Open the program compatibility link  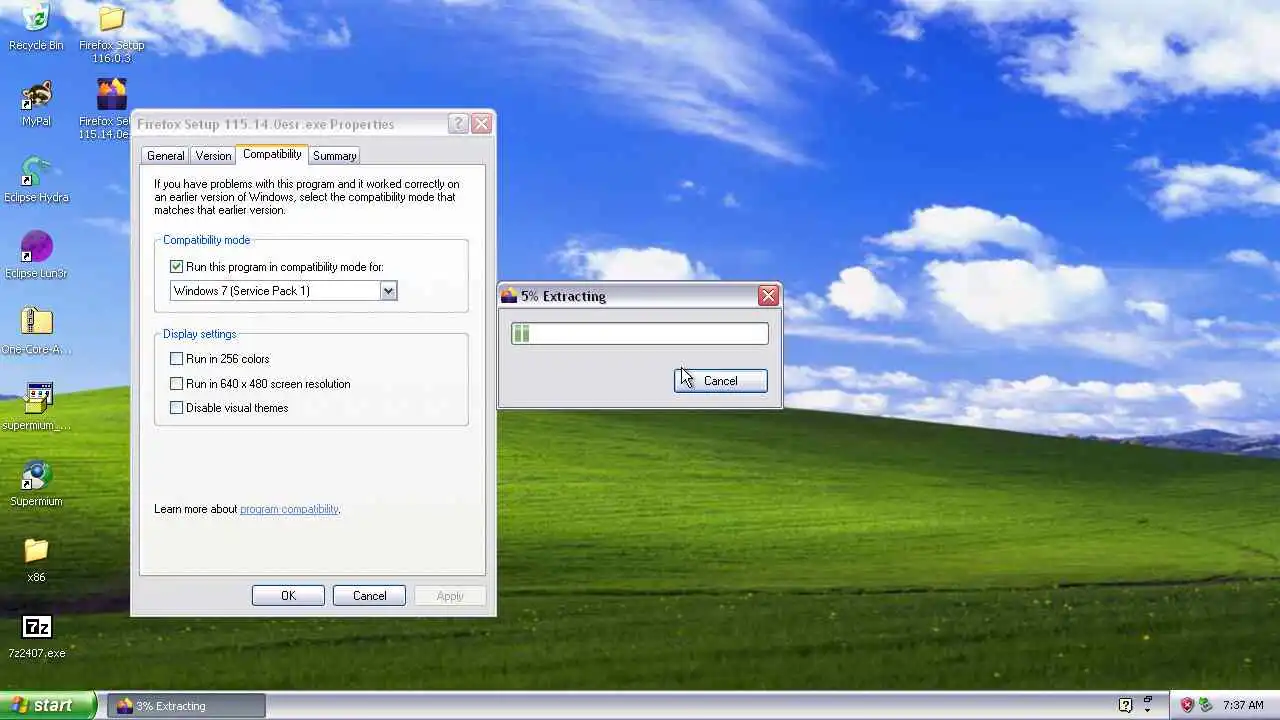coord(289,509)
